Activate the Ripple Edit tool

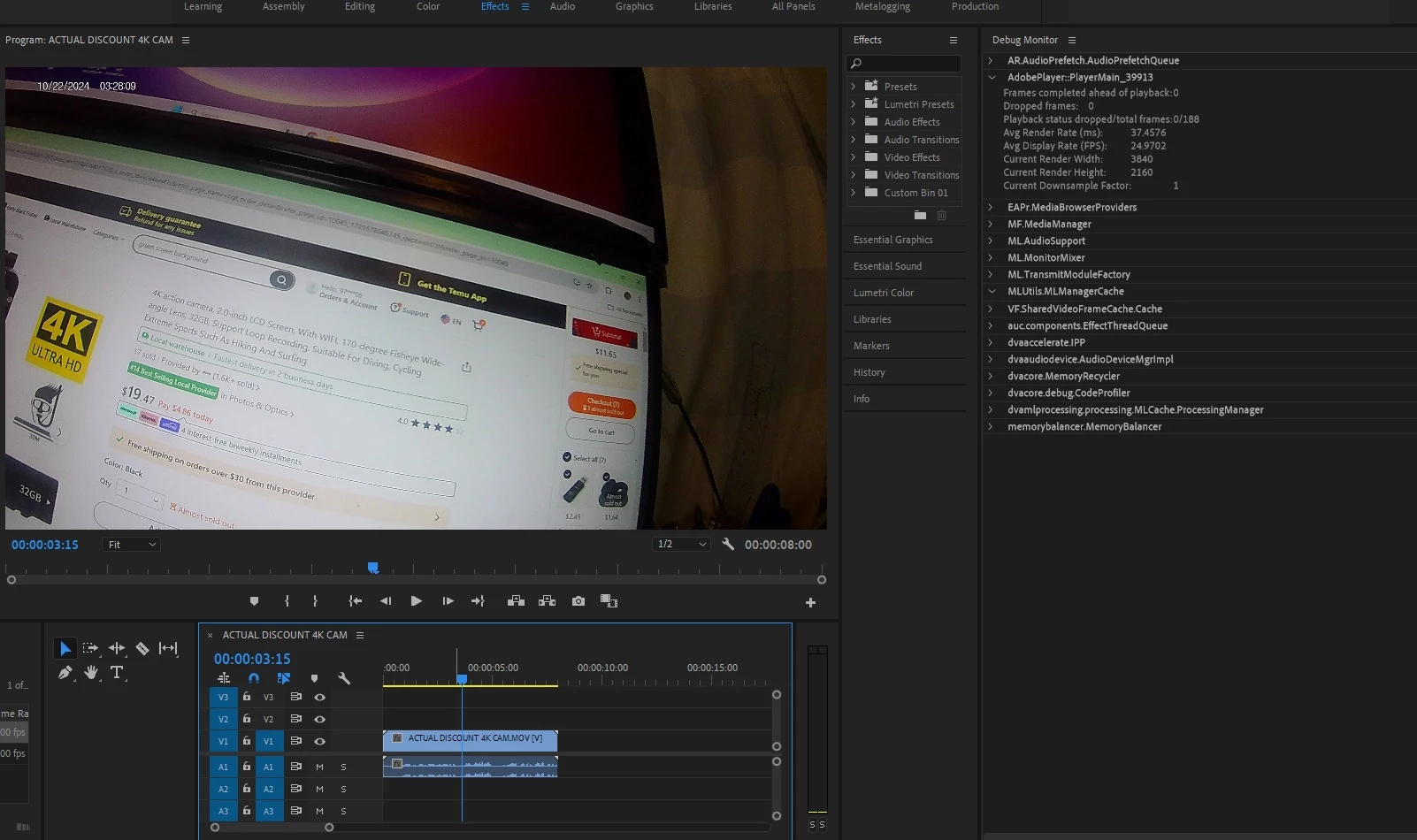[x=117, y=649]
